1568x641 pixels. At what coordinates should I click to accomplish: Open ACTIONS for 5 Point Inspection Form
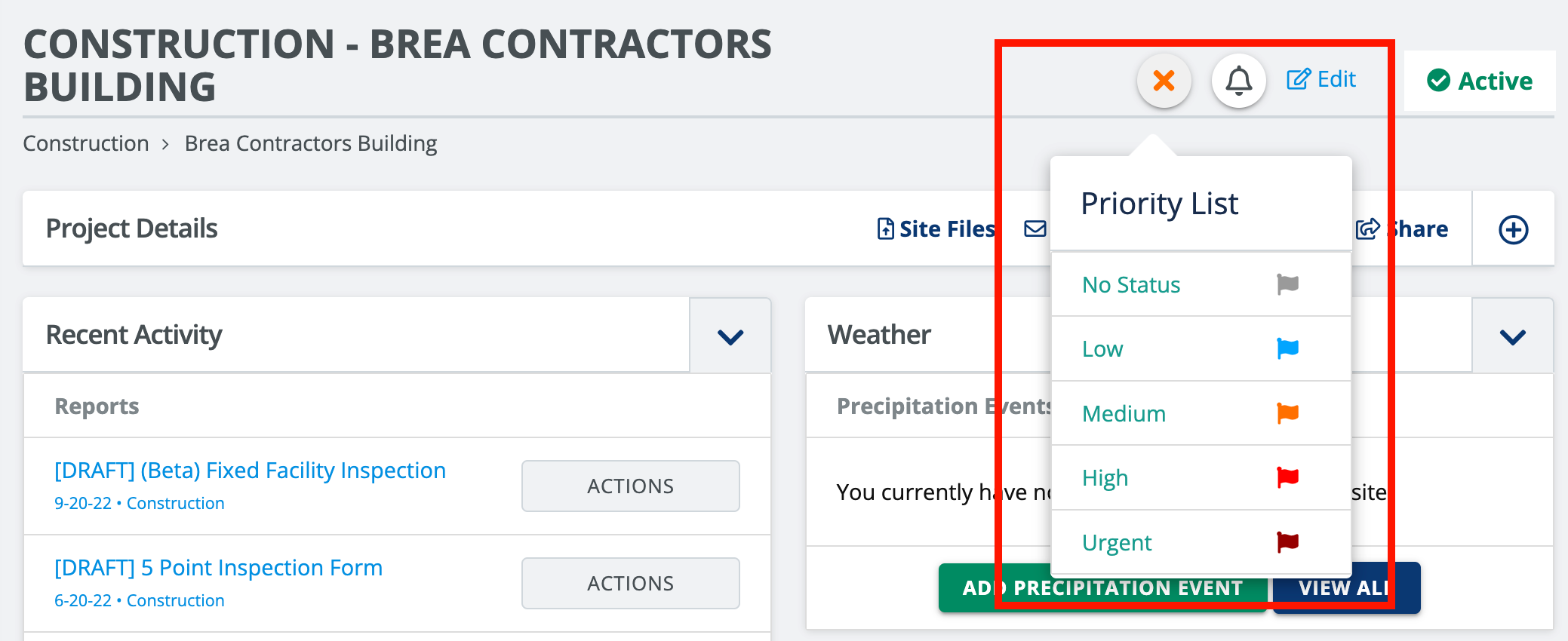click(x=631, y=583)
